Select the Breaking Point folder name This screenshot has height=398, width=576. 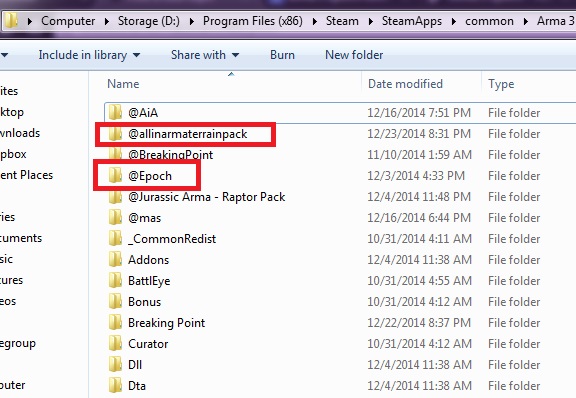pyautogui.click(x=166, y=323)
